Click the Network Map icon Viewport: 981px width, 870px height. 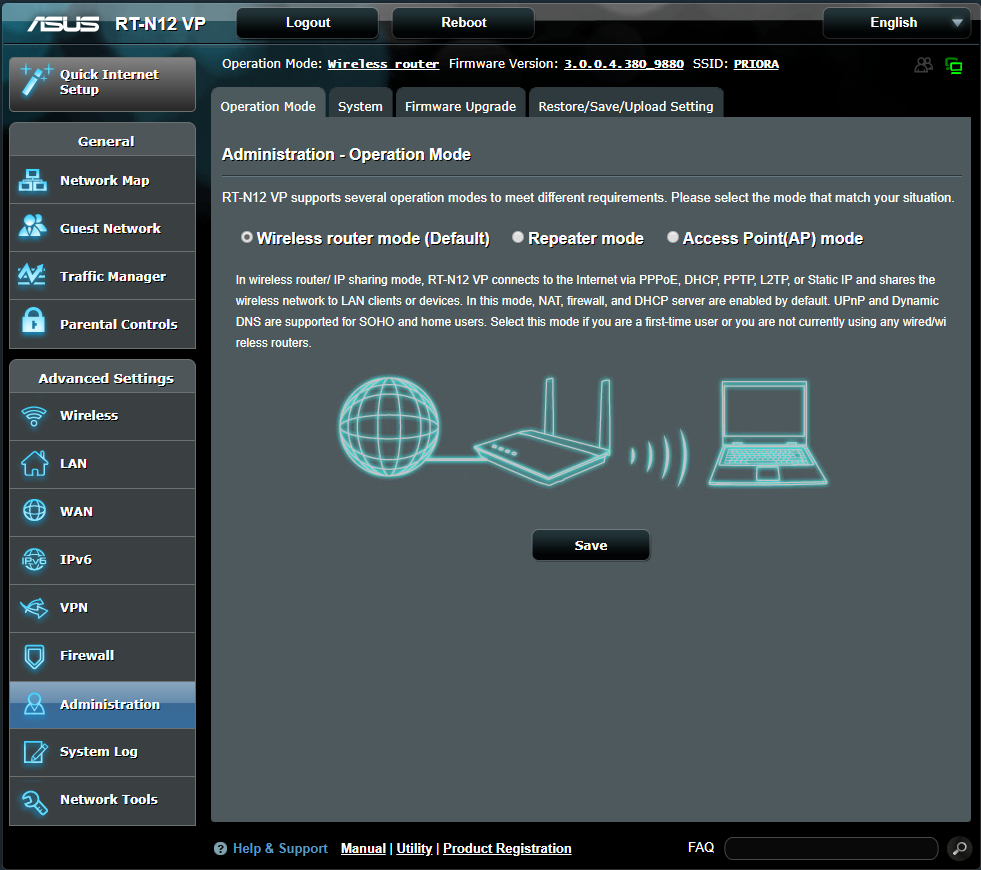pos(33,180)
